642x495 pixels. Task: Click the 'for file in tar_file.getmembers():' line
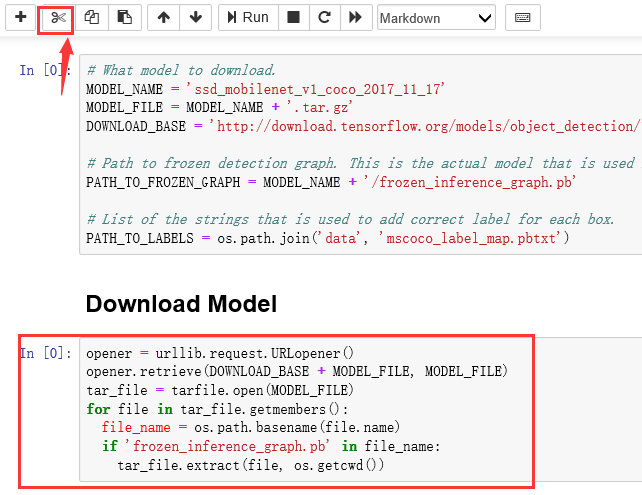pos(217,409)
